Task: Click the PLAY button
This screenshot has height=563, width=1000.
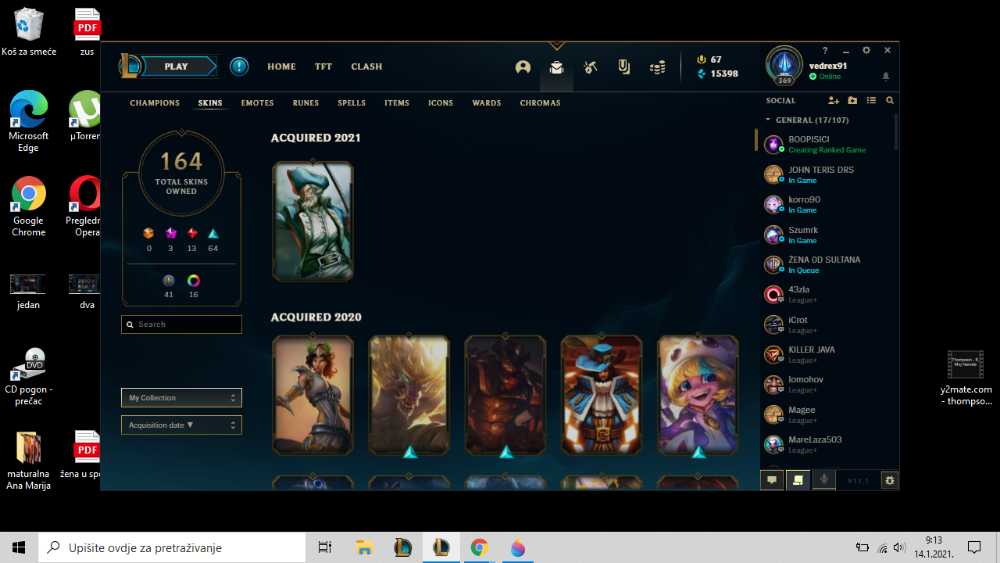Action: coord(177,66)
